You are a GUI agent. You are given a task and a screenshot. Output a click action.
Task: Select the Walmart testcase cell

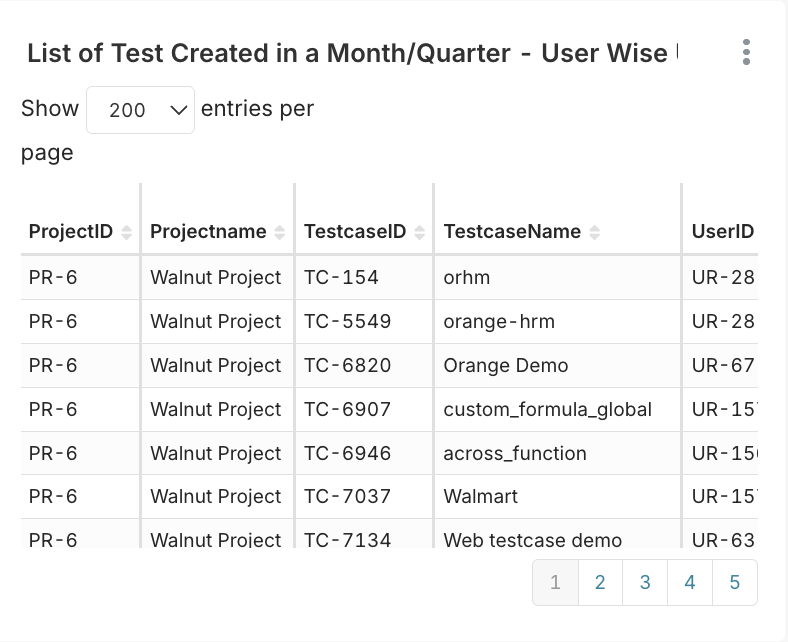coord(481,496)
